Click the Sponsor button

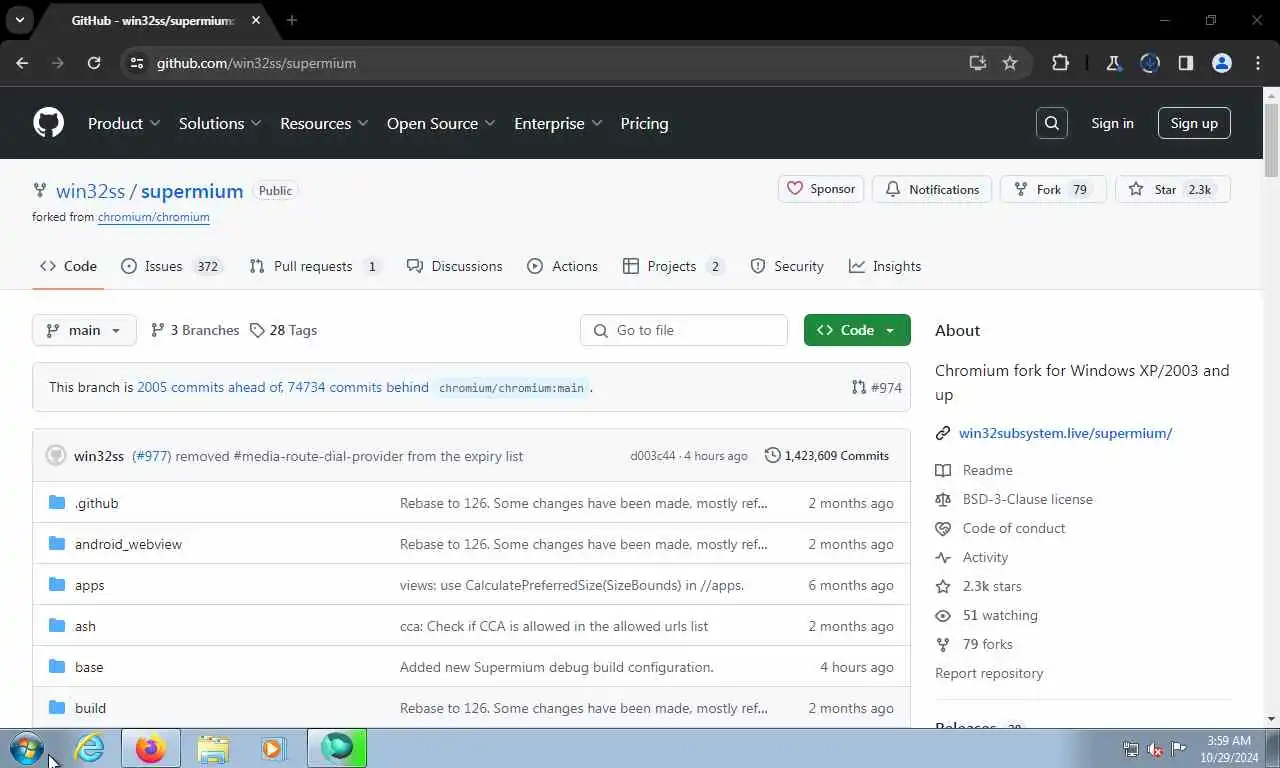(x=821, y=189)
